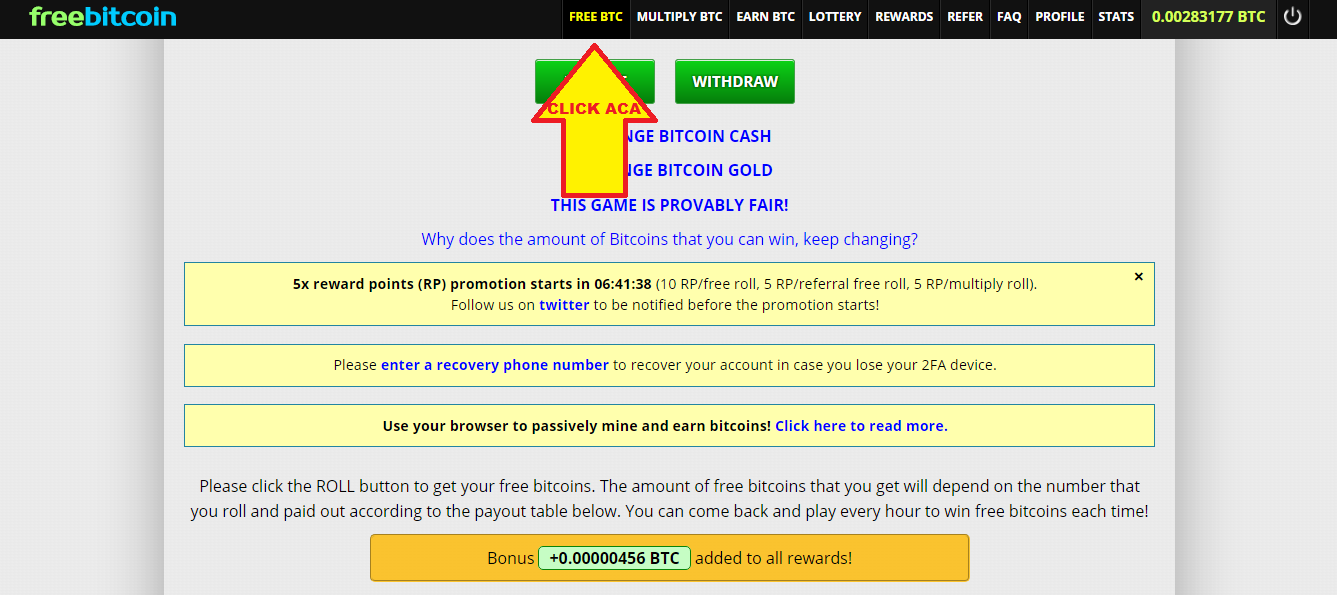This screenshot has height=595, width=1337.
Task: Click REFER in the top menu
Action: (x=965, y=17)
